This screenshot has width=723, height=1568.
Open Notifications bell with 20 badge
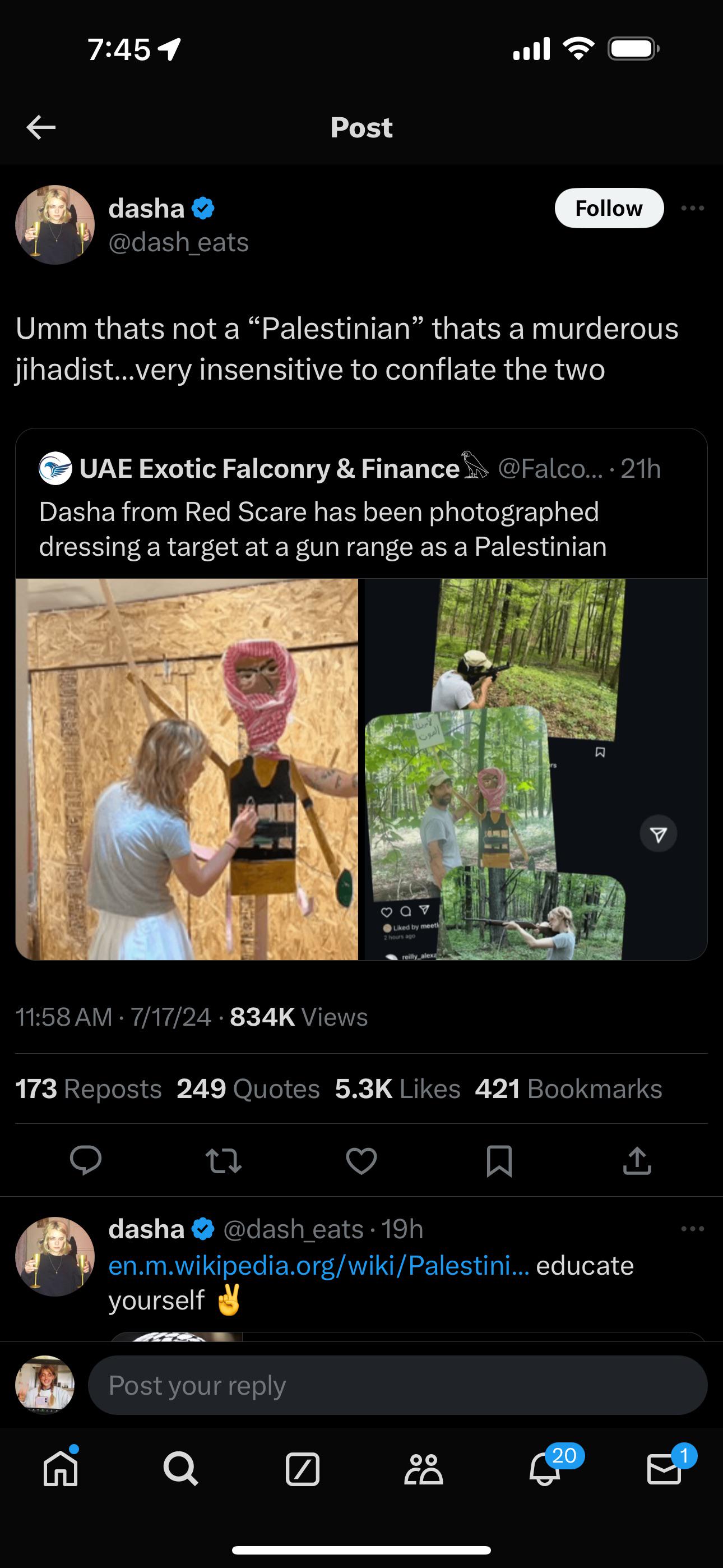click(545, 1469)
